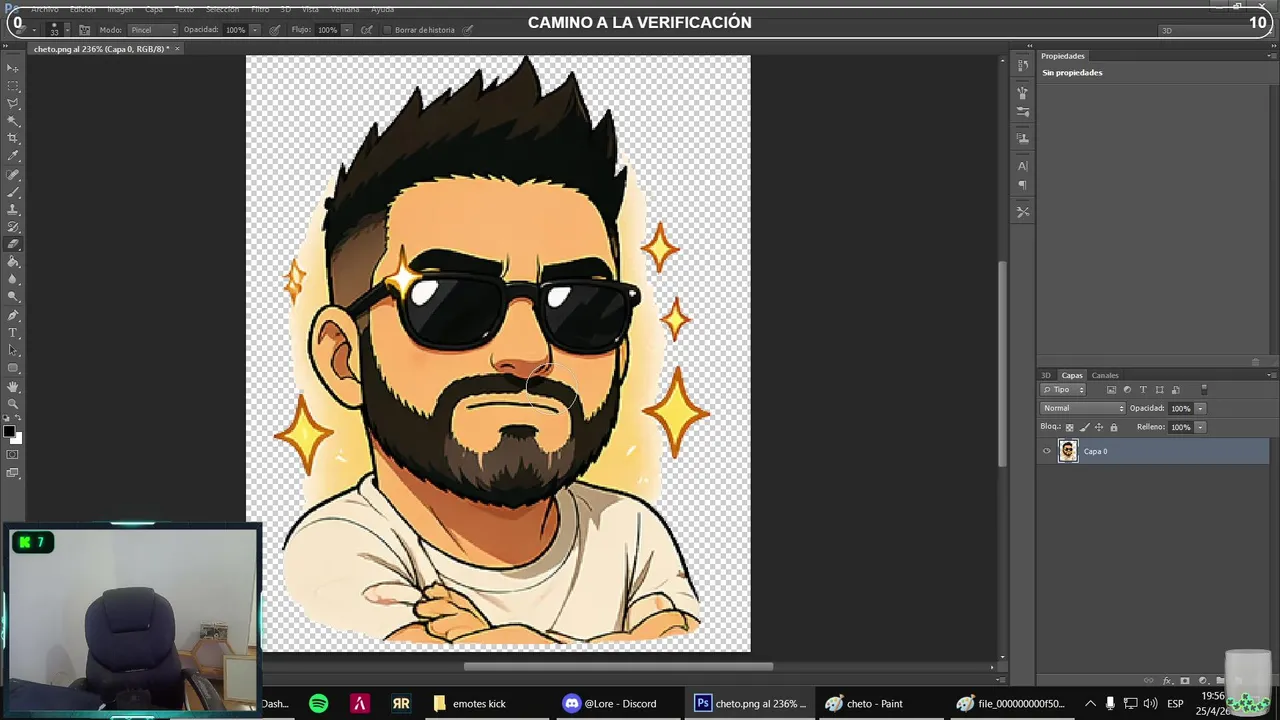Screen dimensions: 1280x720
Task: Select the Rectangular Marquee tool
Action: pyautogui.click(x=13, y=86)
